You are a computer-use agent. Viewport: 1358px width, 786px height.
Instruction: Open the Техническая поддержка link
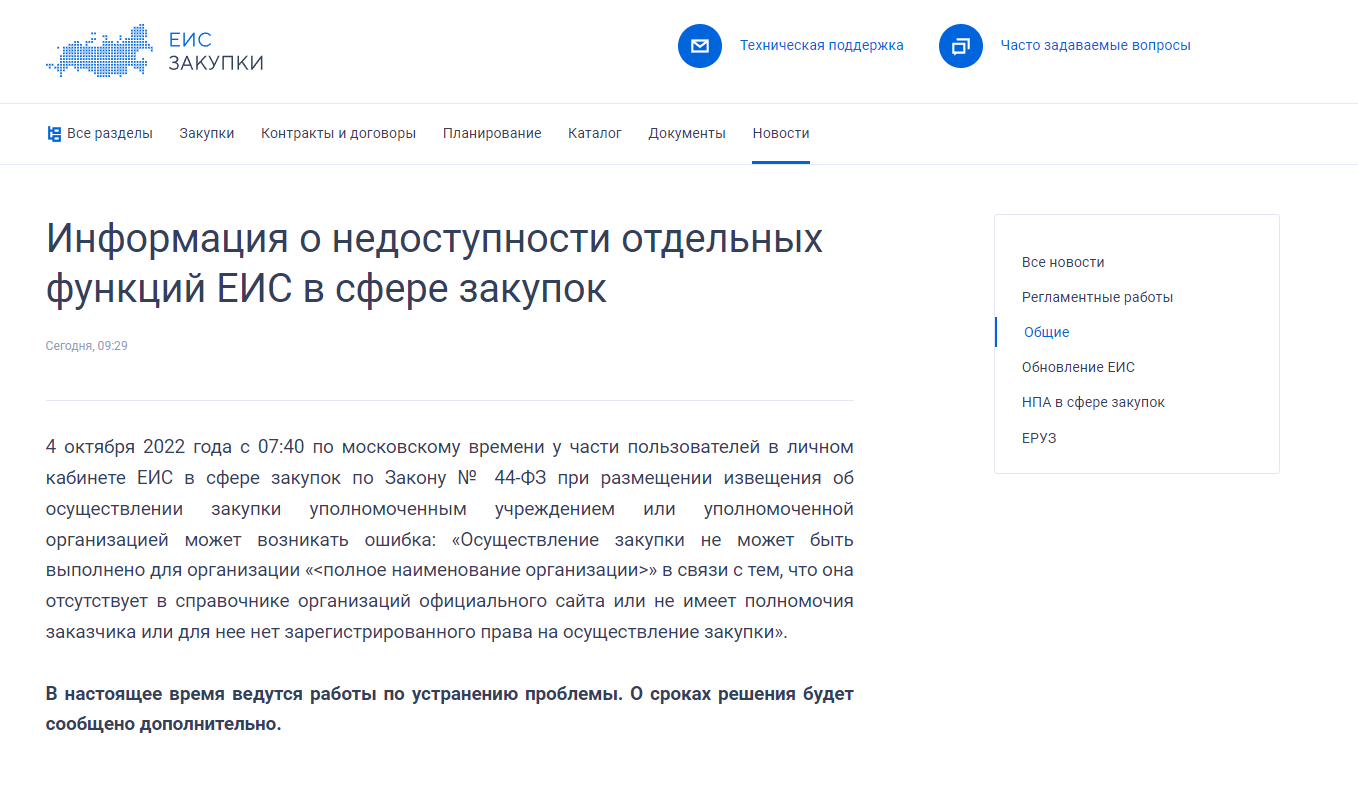[821, 45]
